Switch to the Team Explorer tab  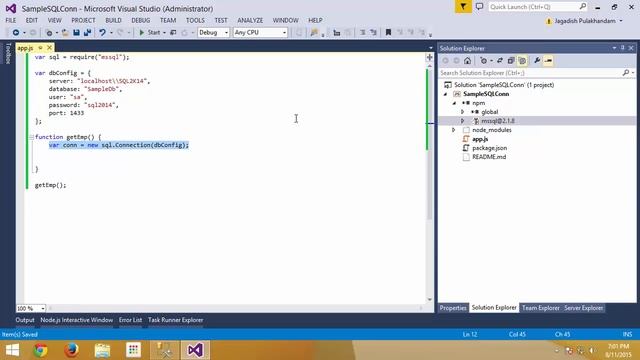[540, 308]
